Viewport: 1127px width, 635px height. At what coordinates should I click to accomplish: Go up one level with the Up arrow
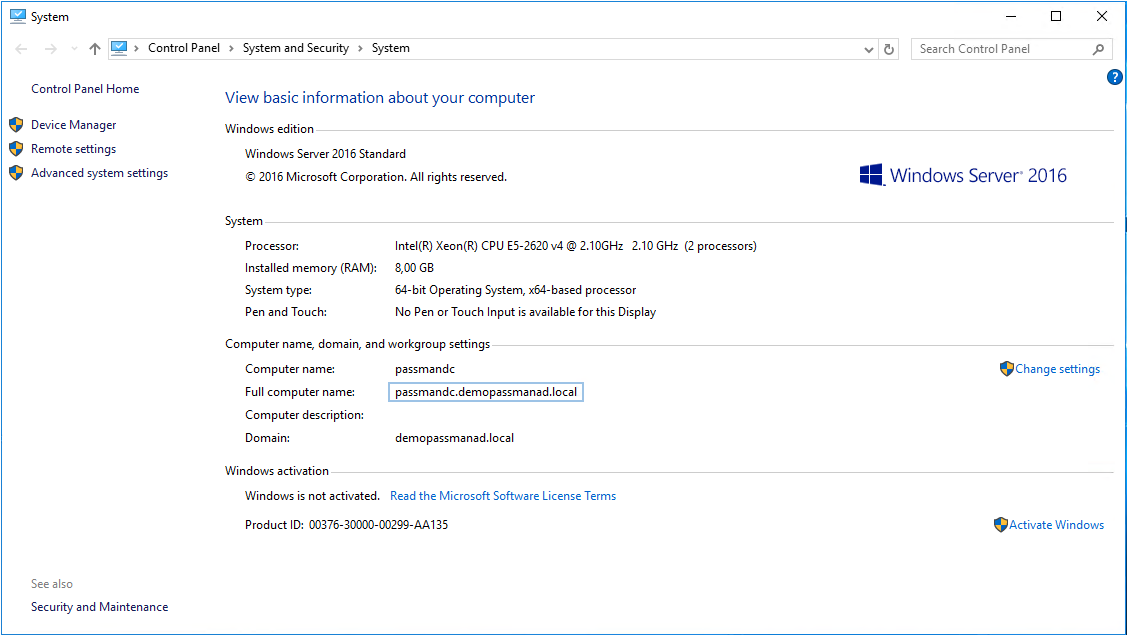tap(95, 49)
